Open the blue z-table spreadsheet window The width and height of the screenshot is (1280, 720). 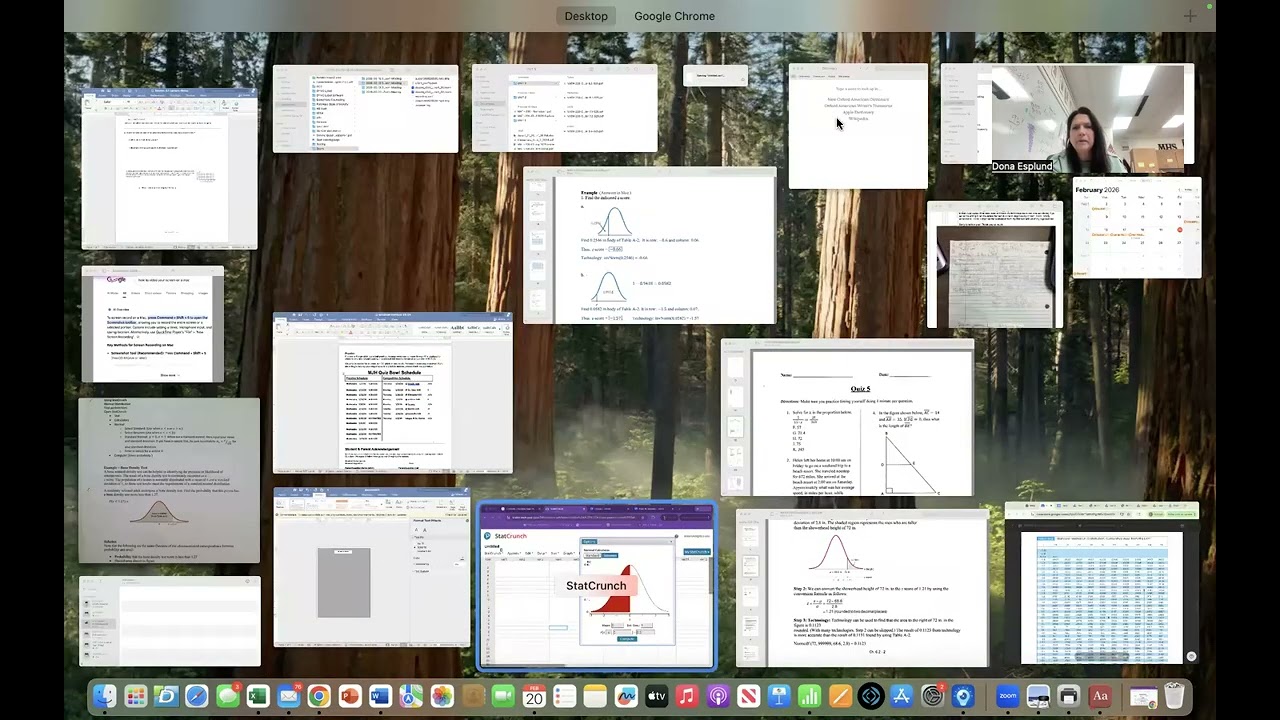point(1101,586)
